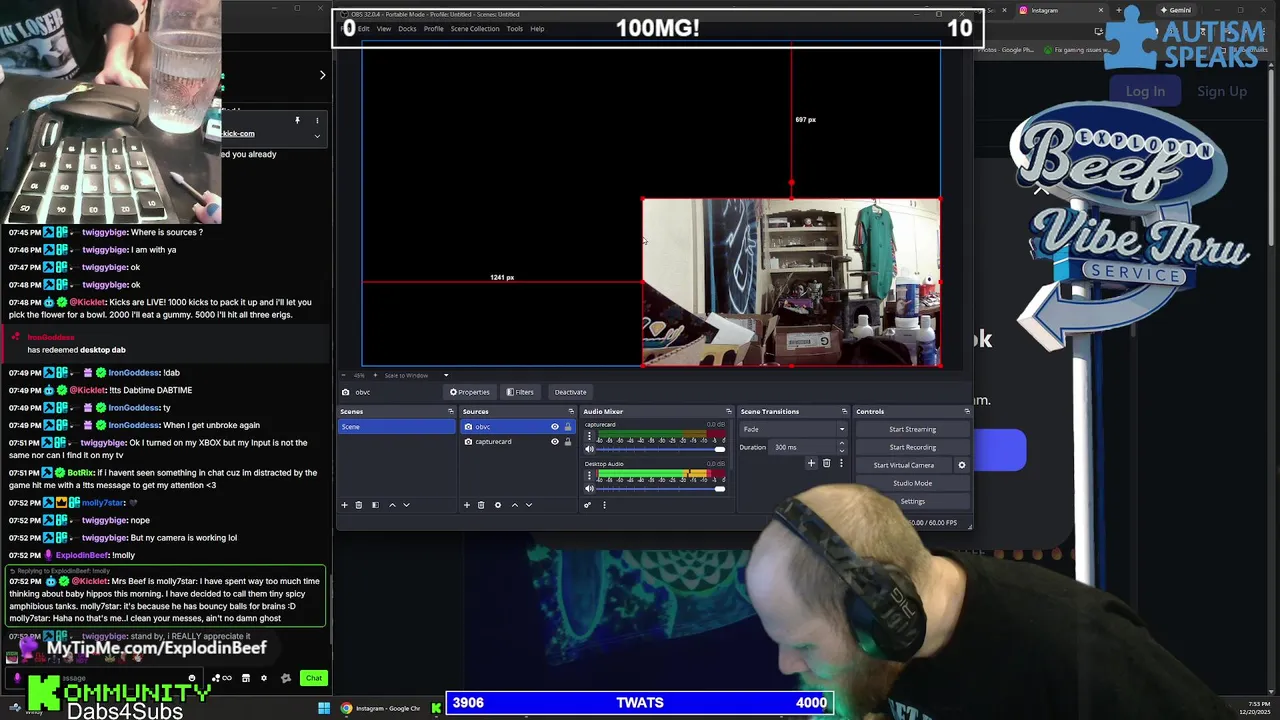Viewport: 1280px width, 720px height.
Task: Open the Scene Collection menu
Action: pyautogui.click(x=475, y=28)
